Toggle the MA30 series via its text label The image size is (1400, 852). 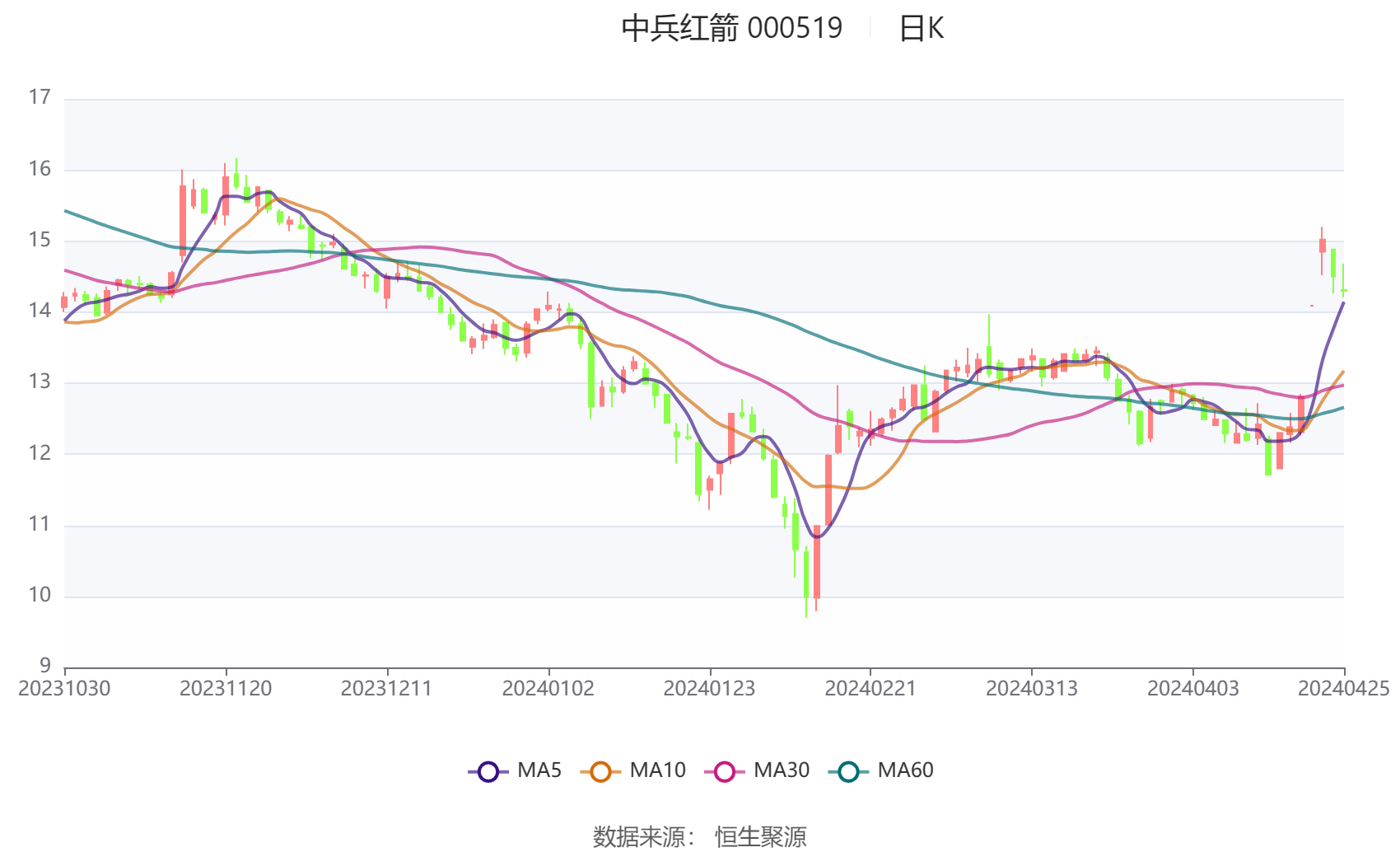(x=782, y=770)
